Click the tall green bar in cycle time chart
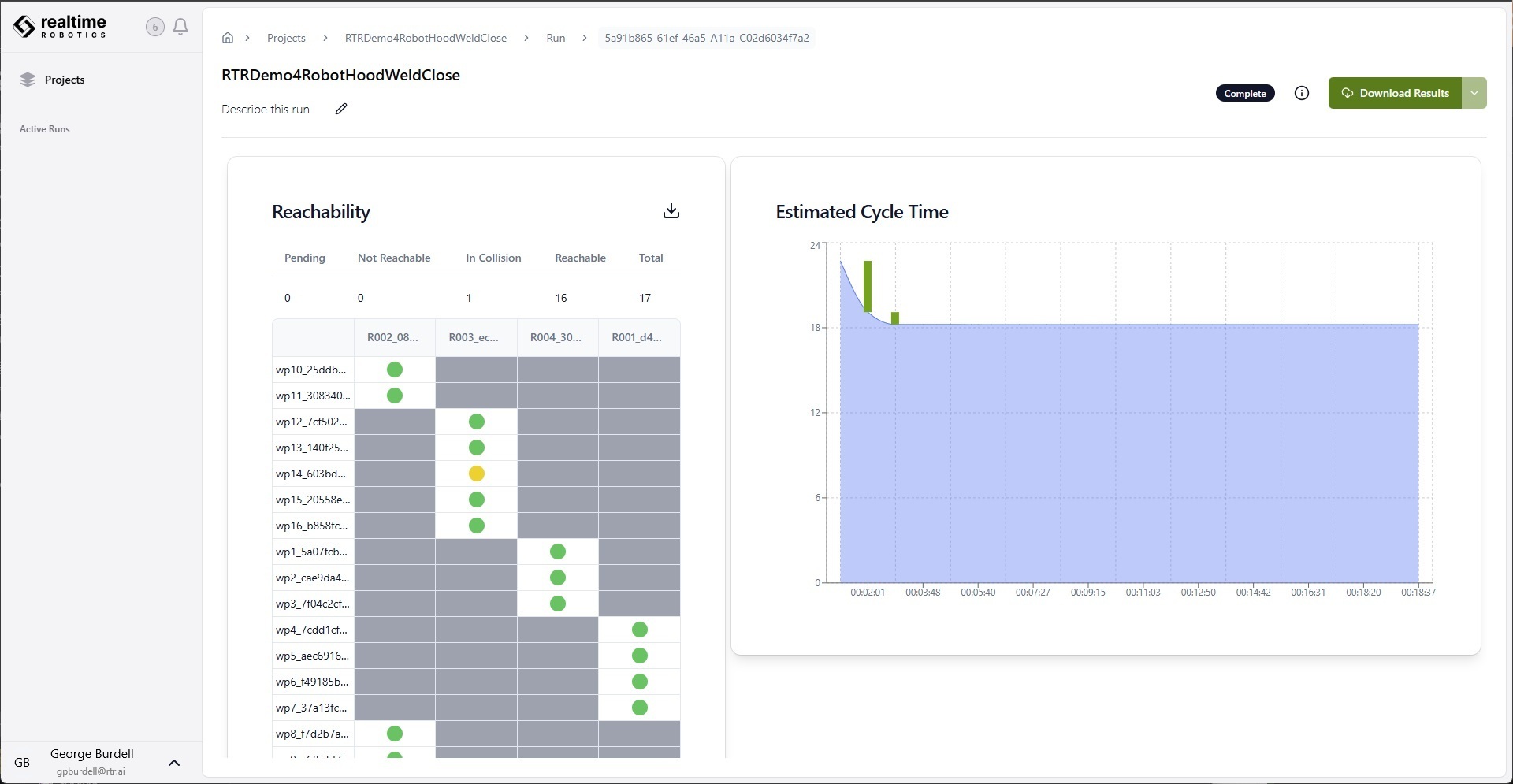This screenshot has height=784, width=1513. [868, 286]
